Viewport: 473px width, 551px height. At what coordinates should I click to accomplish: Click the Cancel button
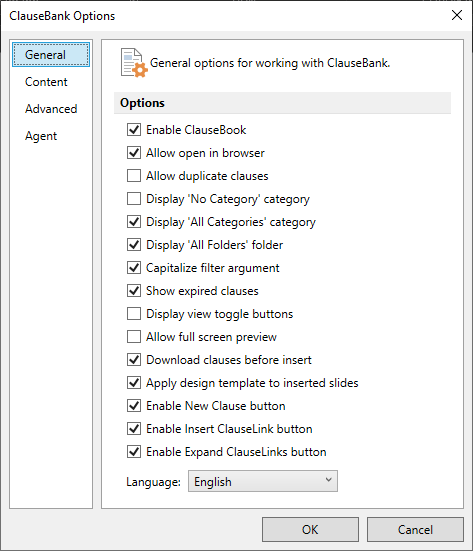click(415, 530)
